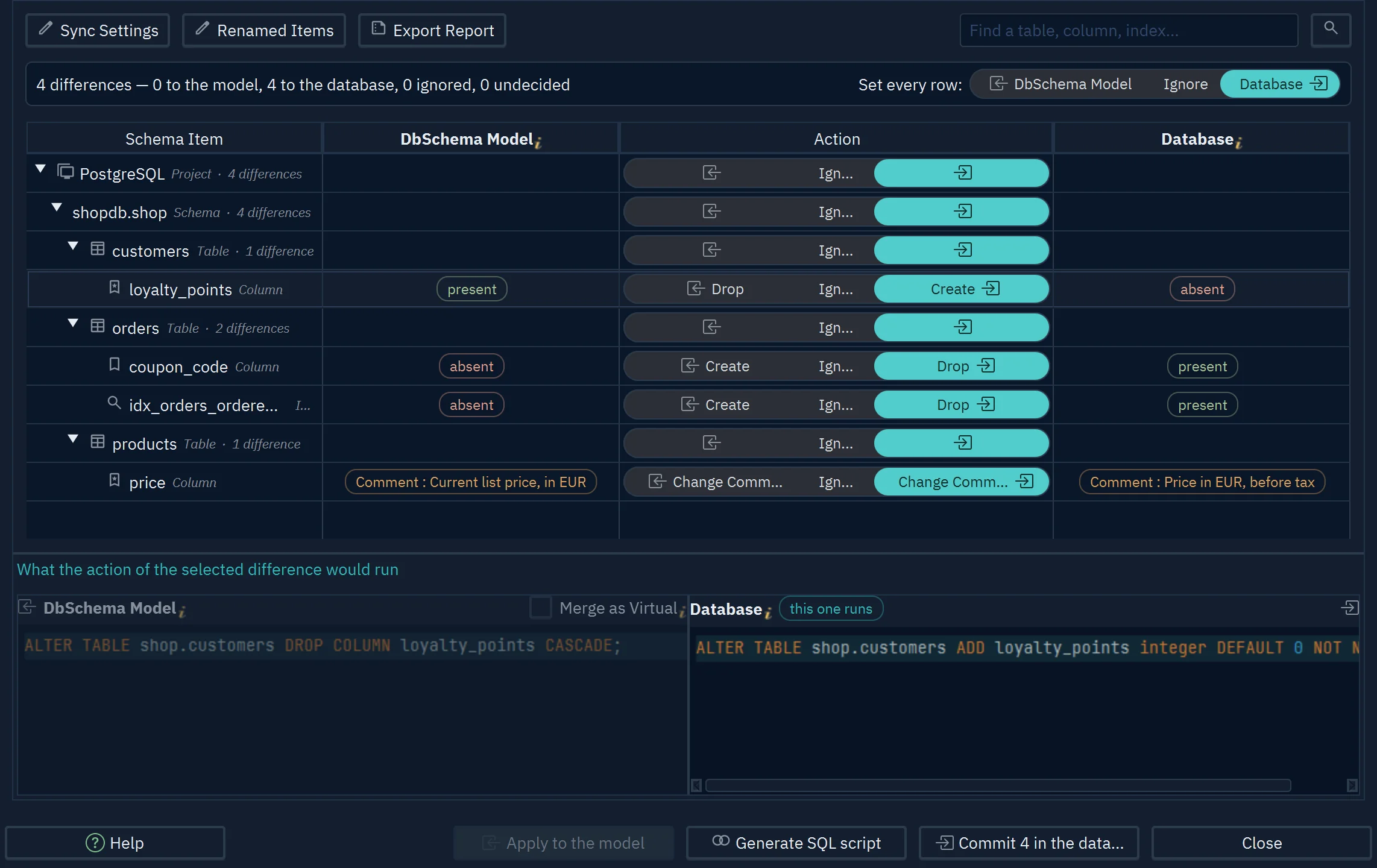Click the idx_orders index magnifier icon
The image size is (1377, 868).
pyautogui.click(x=114, y=403)
